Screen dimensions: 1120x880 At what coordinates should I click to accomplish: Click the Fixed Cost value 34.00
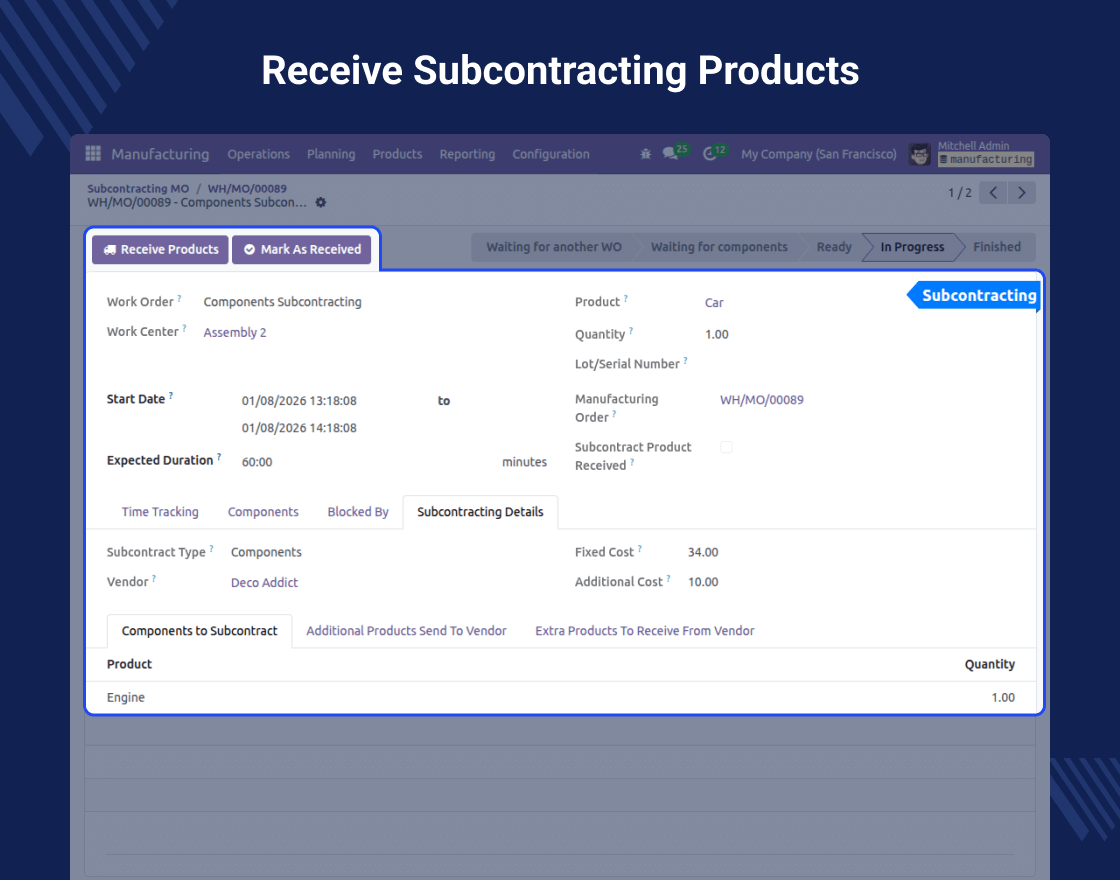[703, 552]
